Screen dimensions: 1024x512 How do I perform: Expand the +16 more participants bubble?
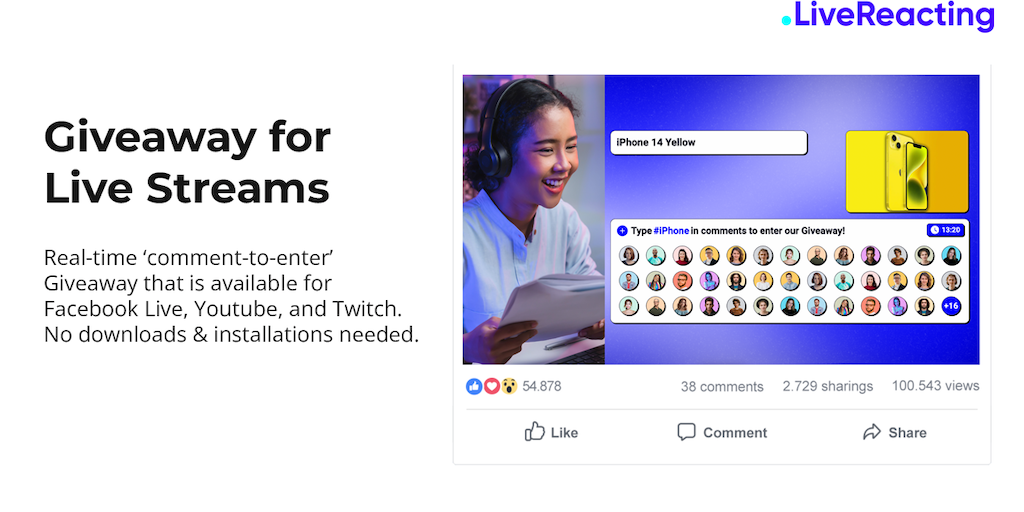(x=951, y=306)
